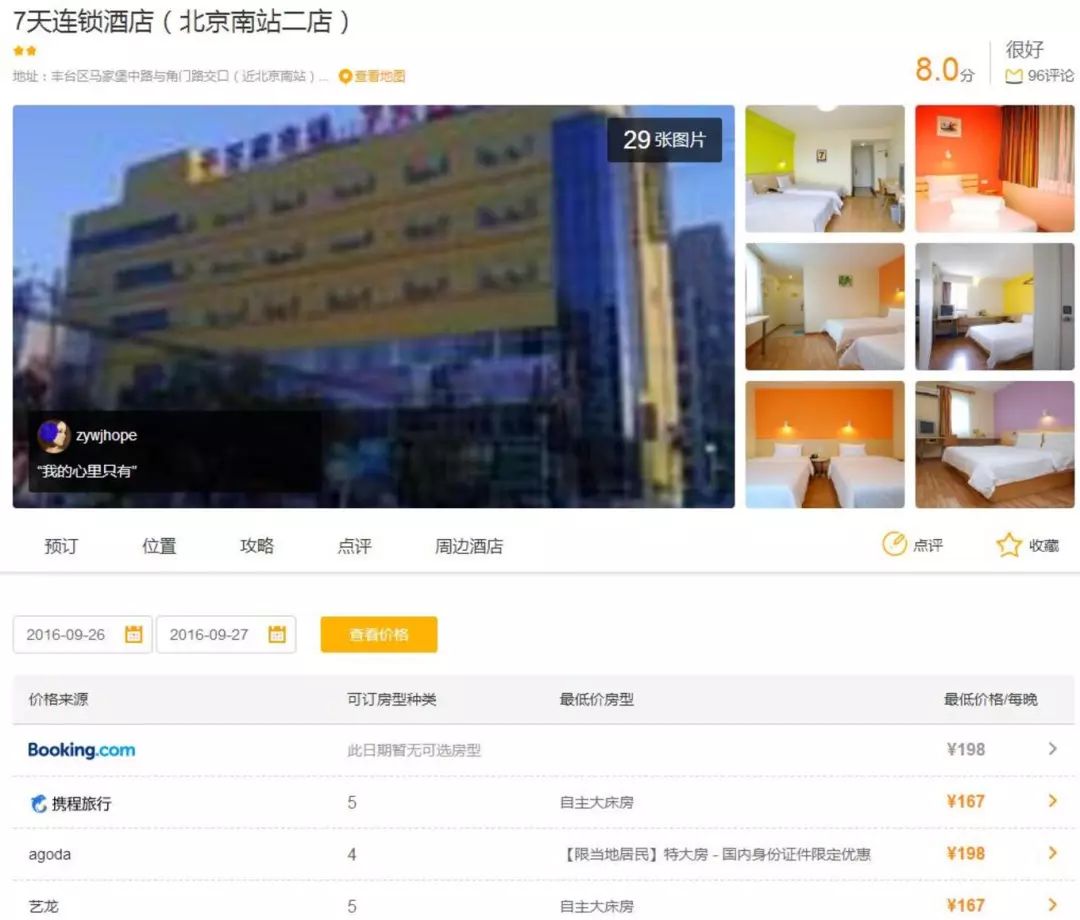Click the ¥167 price in 携程旅行 row
Viewport: 1080px width, 920px height.
(966, 801)
